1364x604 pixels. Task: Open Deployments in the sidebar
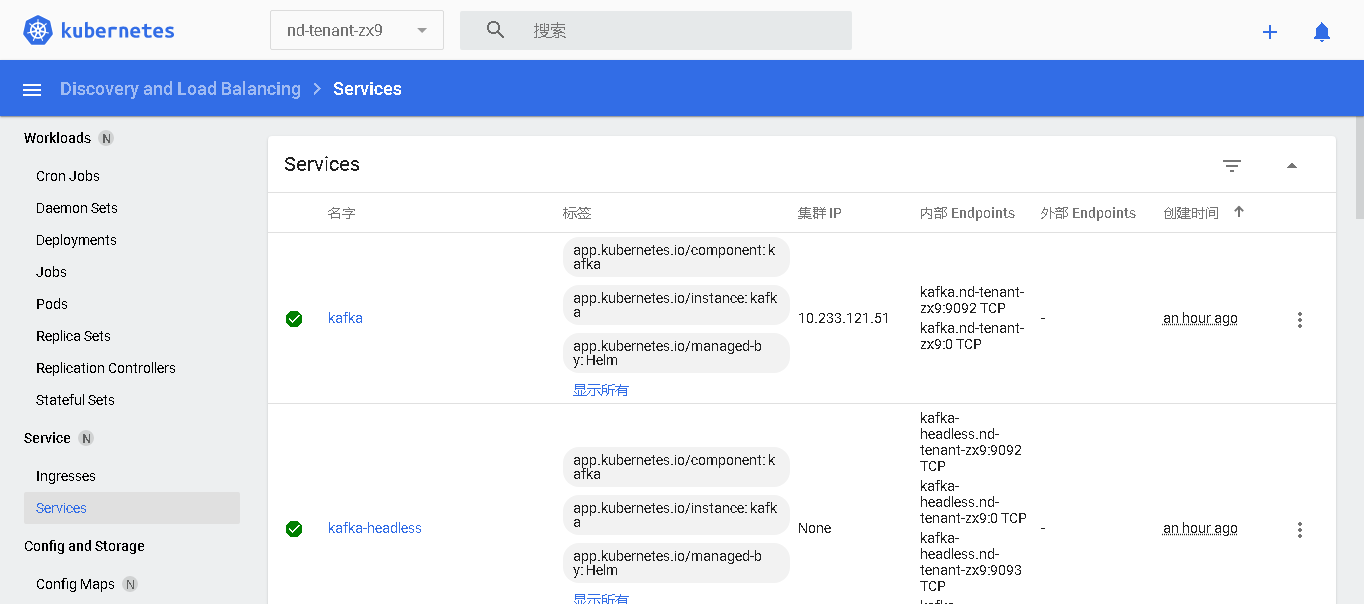point(76,240)
